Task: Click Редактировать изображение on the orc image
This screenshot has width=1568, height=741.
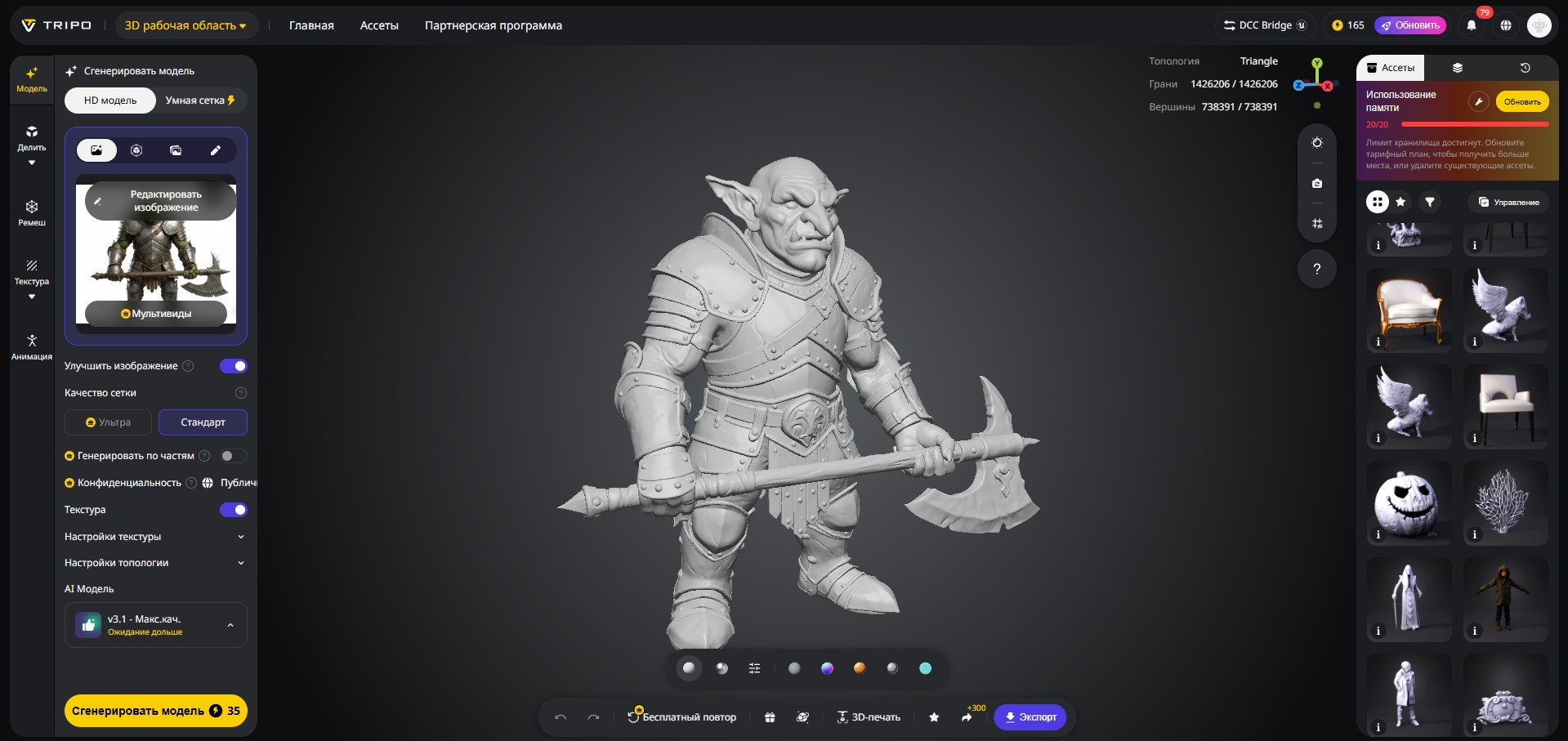Action: (160, 201)
